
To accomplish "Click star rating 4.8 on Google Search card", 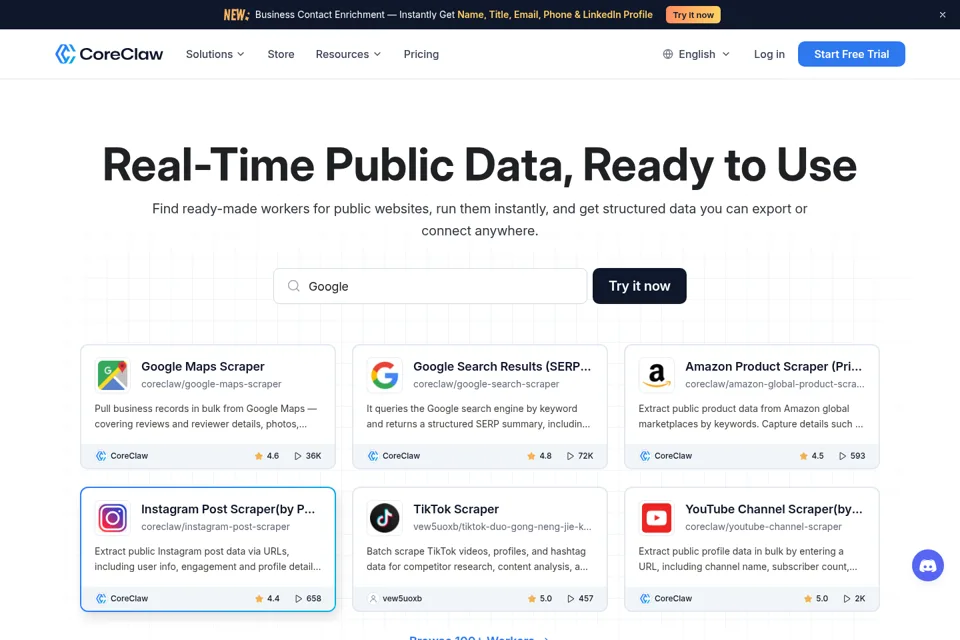I will coord(539,456).
